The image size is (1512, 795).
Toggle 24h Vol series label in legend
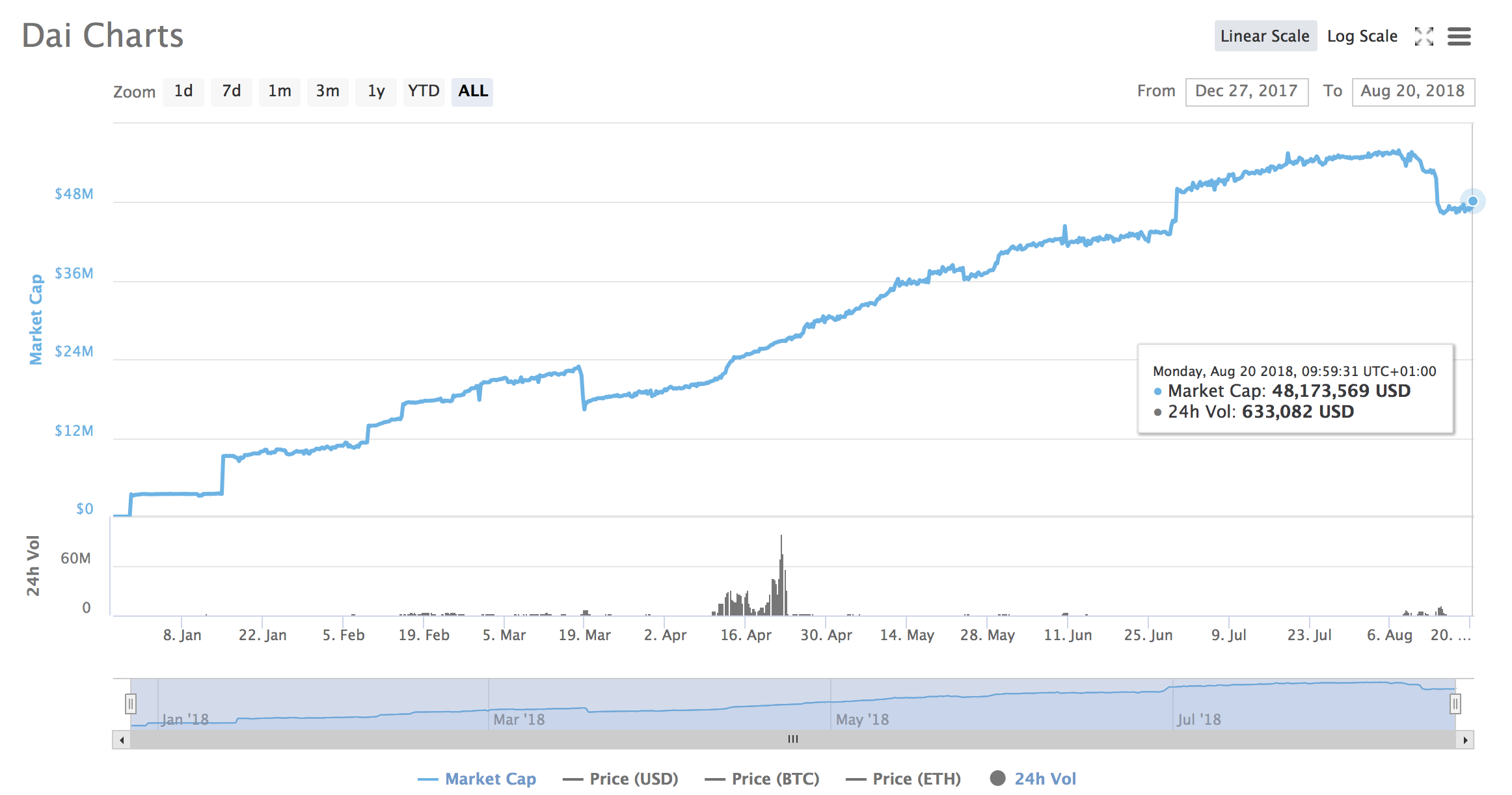[1045, 779]
